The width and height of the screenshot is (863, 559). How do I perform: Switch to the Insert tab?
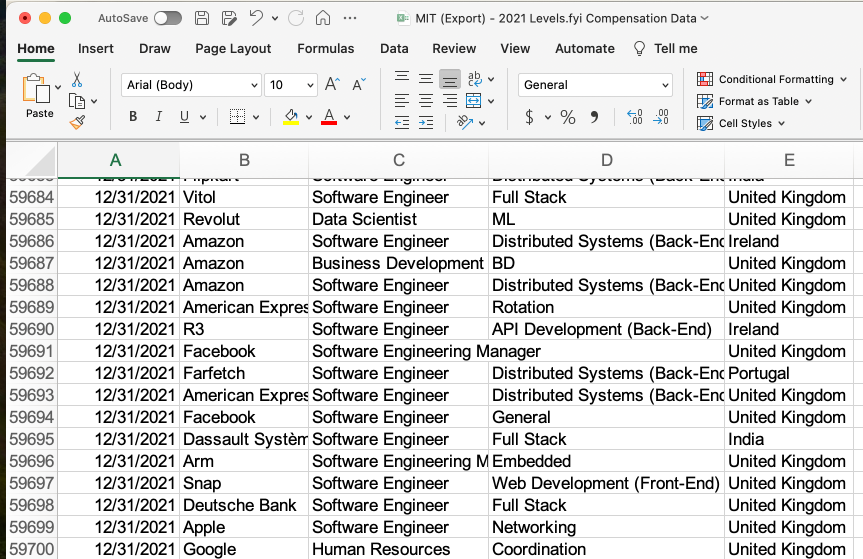96,48
